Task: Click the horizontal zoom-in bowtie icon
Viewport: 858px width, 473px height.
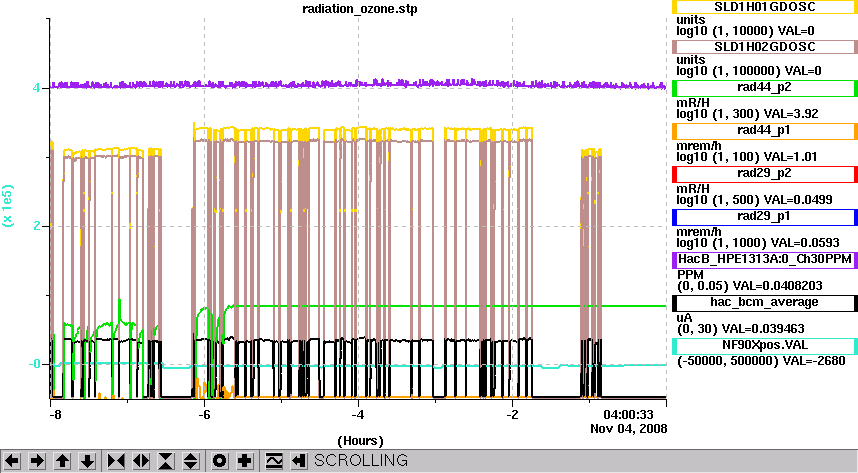Action: click(x=115, y=461)
